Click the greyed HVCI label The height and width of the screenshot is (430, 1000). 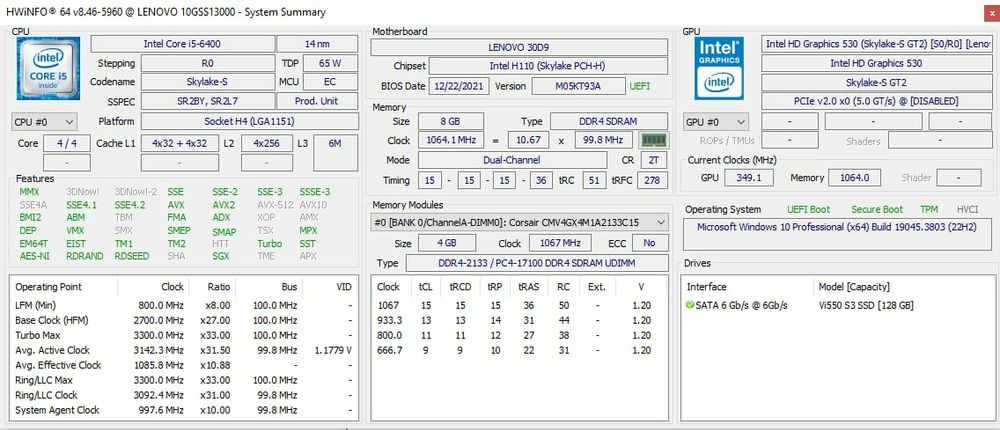click(967, 209)
